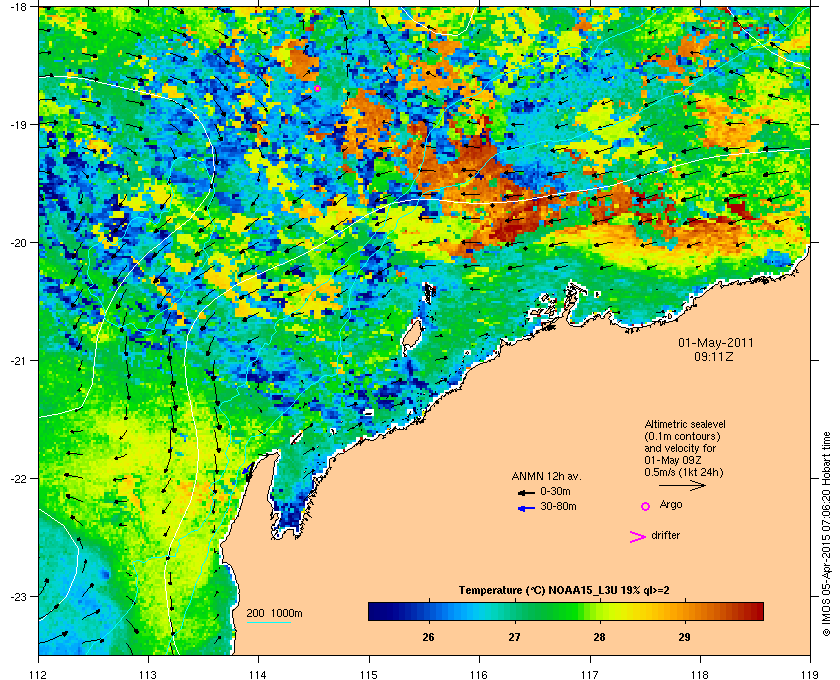Image resolution: width=840 pixels, height=680 pixels.
Task: Click the temperature colorbar at 26
Action: (428, 611)
